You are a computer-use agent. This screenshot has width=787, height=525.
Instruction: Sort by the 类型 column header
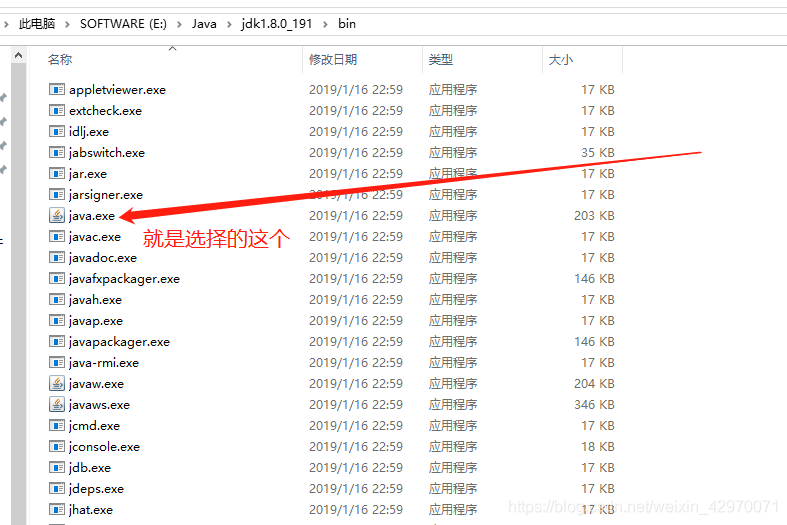pyautogui.click(x=441, y=60)
